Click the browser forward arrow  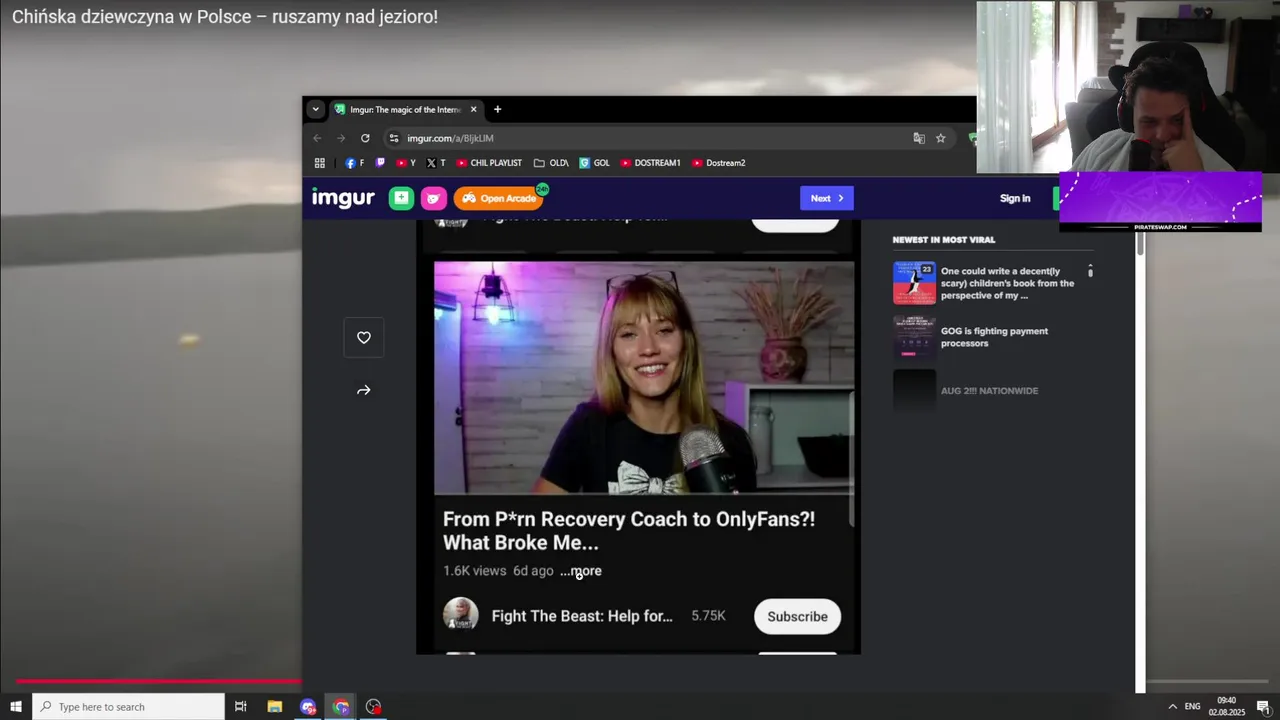click(x=341, y=138)
